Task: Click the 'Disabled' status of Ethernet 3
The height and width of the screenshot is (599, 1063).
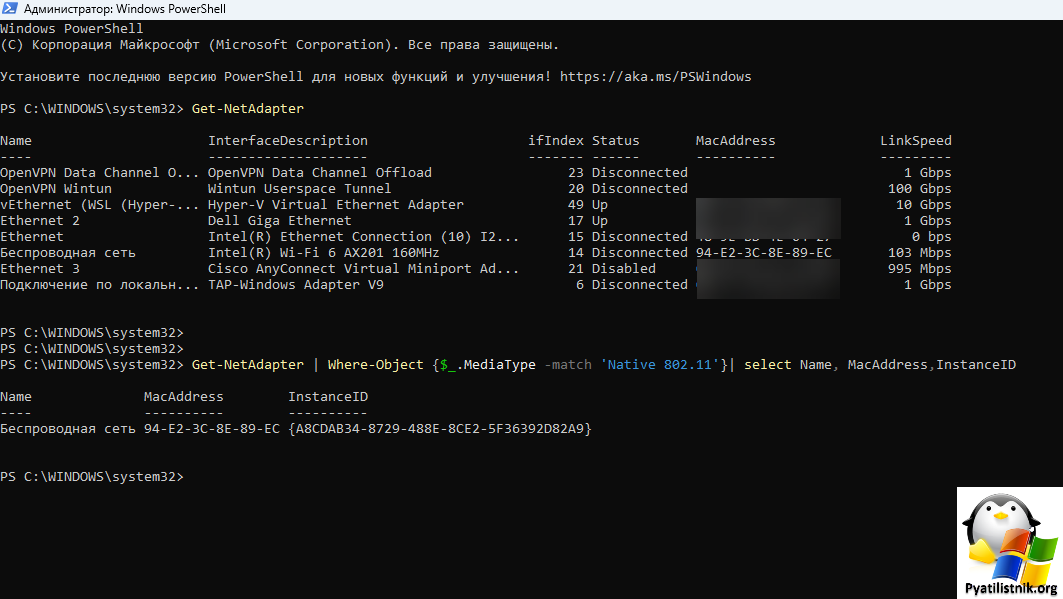Action: click(x=624, y=269)
